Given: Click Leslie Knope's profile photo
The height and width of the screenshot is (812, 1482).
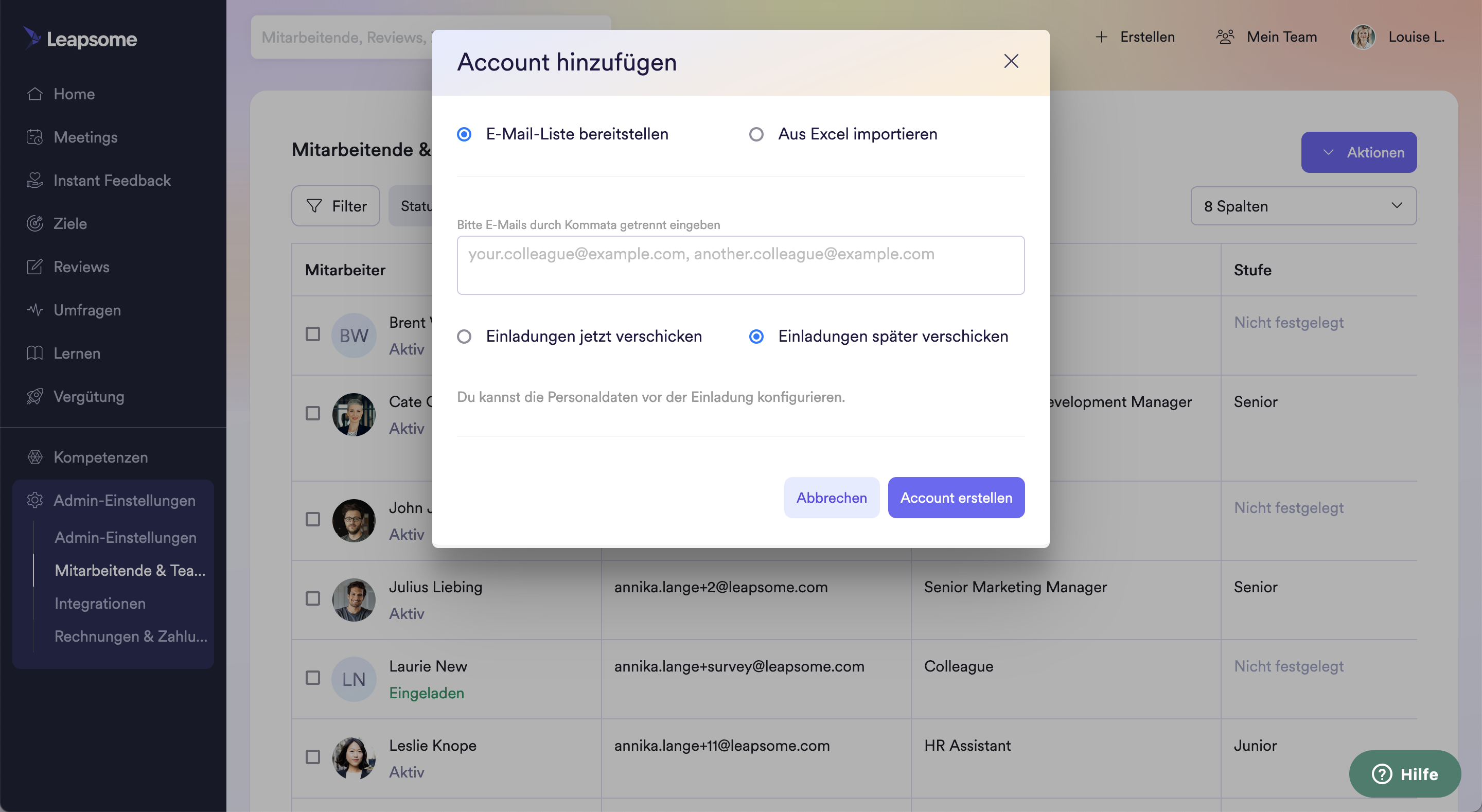Looking at the screenshot, I should point(353,758).
